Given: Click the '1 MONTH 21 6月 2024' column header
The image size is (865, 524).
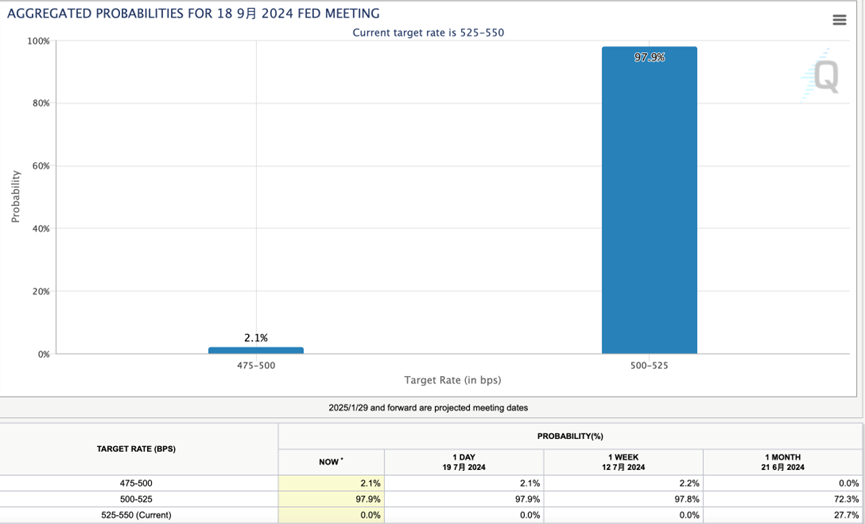Looking at the screenshot, I should (783, 462).
